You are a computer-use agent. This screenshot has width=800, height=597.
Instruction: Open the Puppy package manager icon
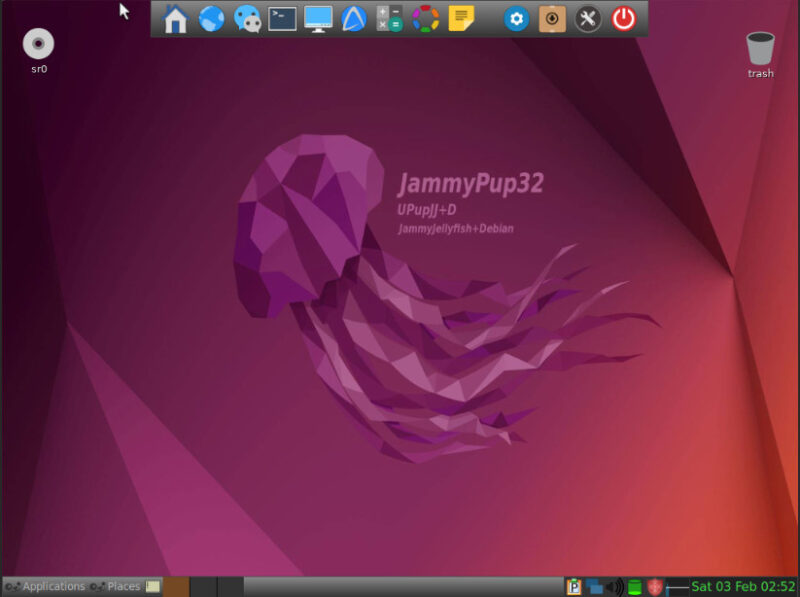[x=551, y=18]
